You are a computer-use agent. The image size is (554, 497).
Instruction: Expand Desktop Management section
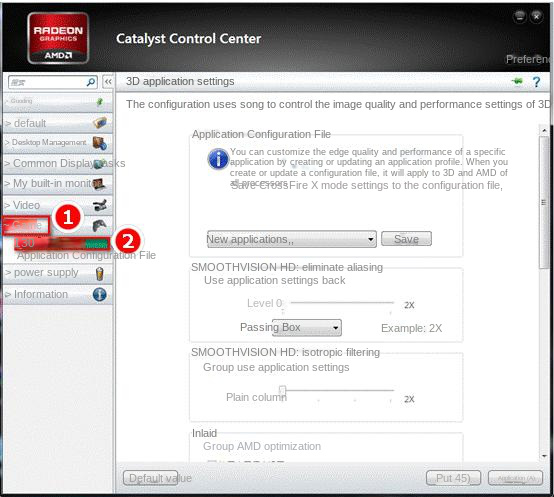click(x=58, y=143)
